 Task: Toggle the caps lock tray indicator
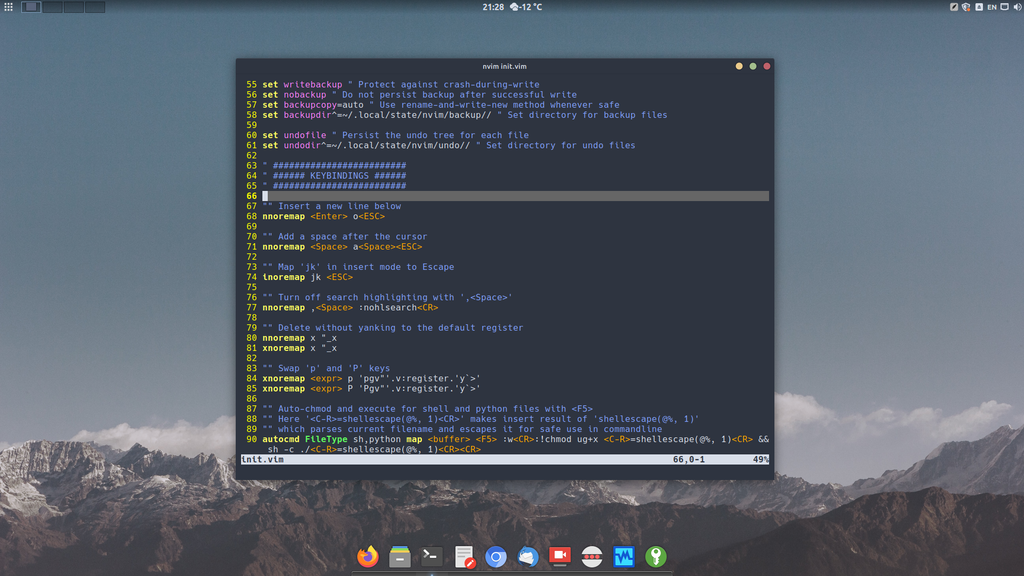[x=979, y=7]
